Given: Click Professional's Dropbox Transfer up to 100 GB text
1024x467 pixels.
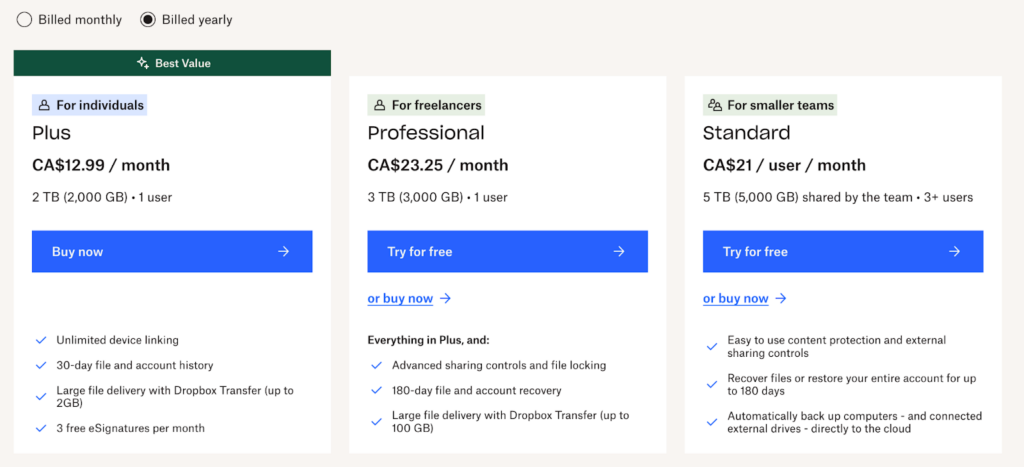Looking at the screenshot, I should click(511, 422).
